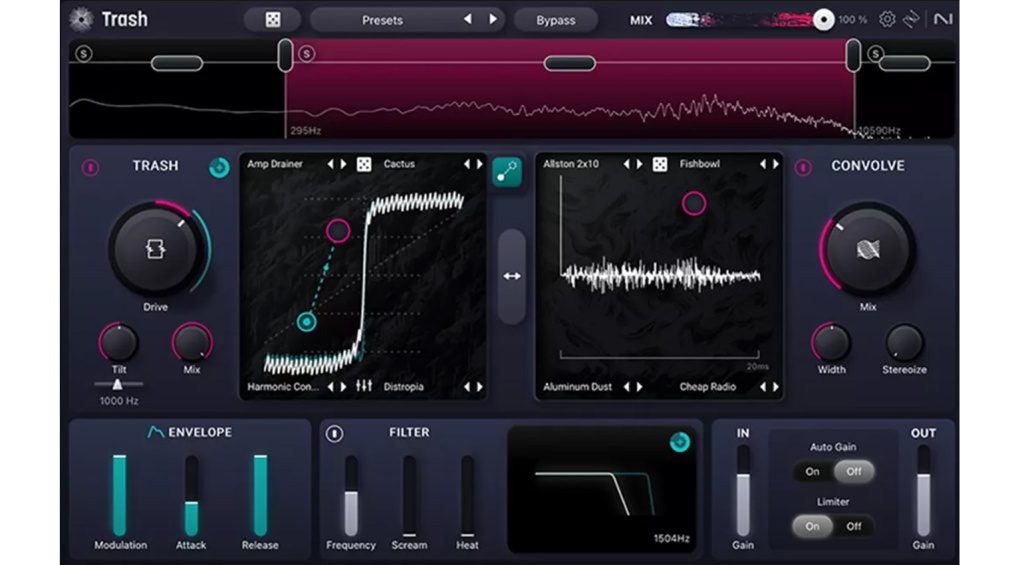
Task: Click the Trash Mix knob
Action: 192,342
